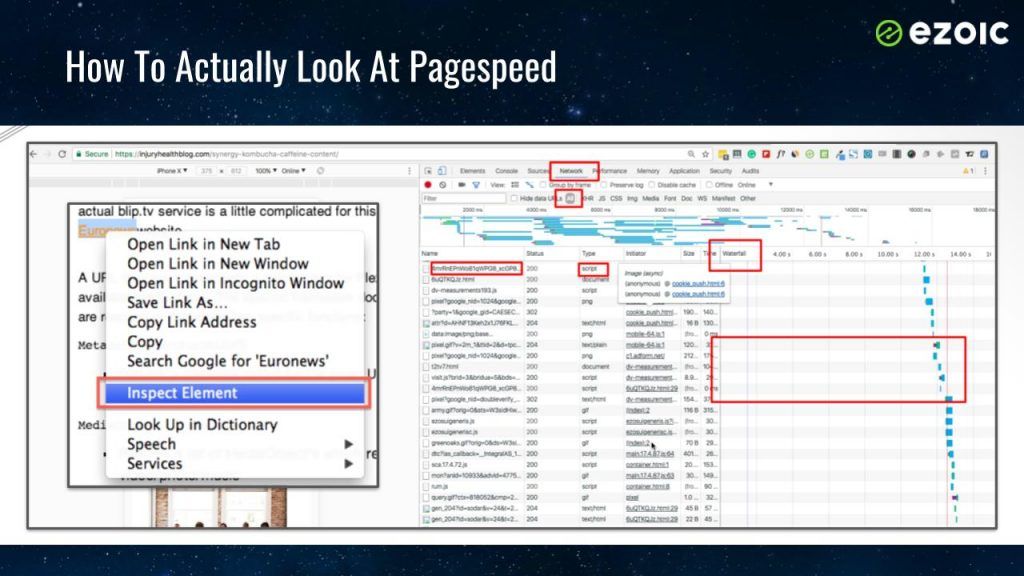Choose Look Up in Dictionary
Image resolution: width=1024 pixels, height=576 pixels.
coord(202,424)
